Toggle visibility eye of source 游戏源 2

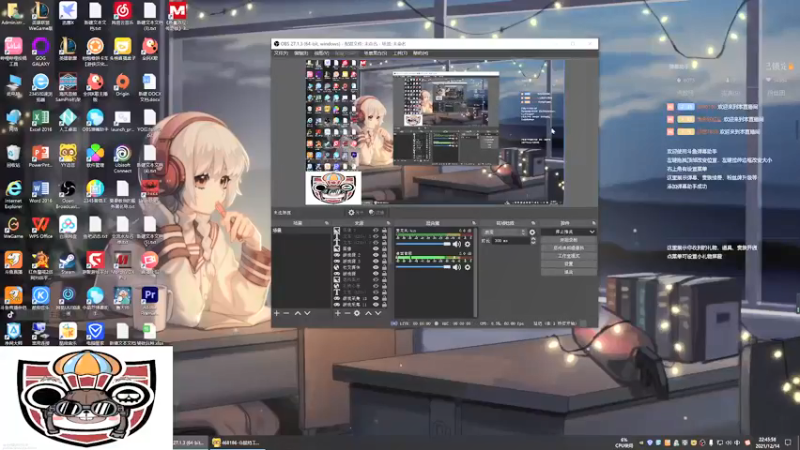(376, 255)
